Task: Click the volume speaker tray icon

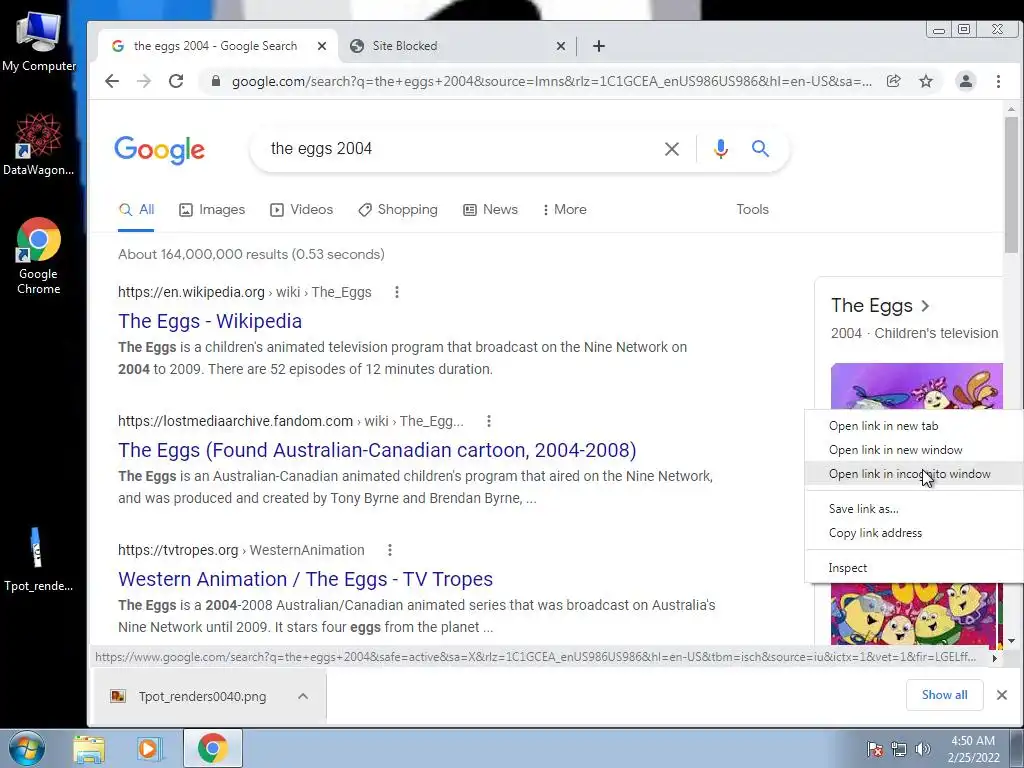Action: [x=923, y=749]
